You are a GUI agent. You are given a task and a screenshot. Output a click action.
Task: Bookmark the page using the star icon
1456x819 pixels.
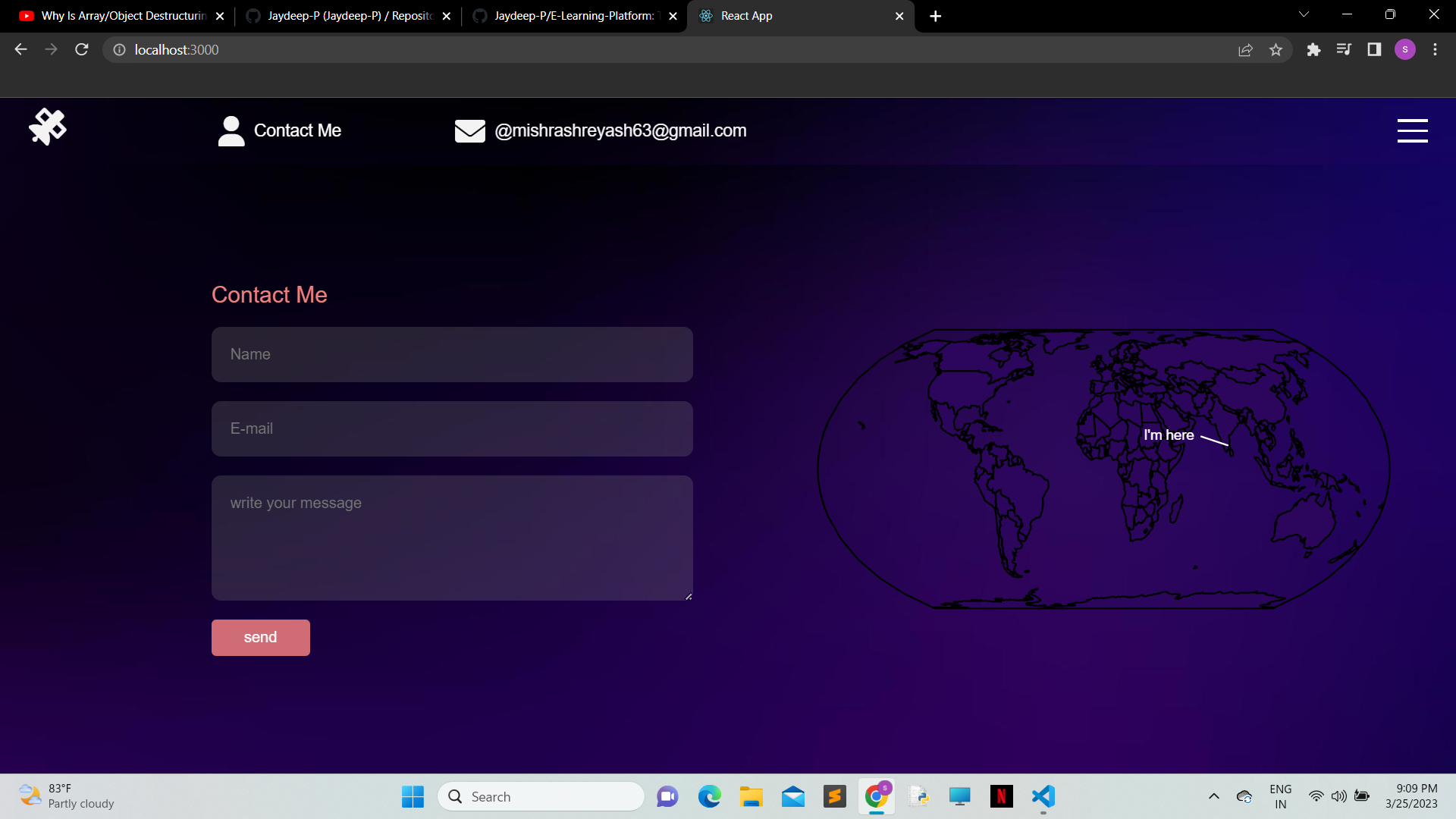click(1276, 49)
